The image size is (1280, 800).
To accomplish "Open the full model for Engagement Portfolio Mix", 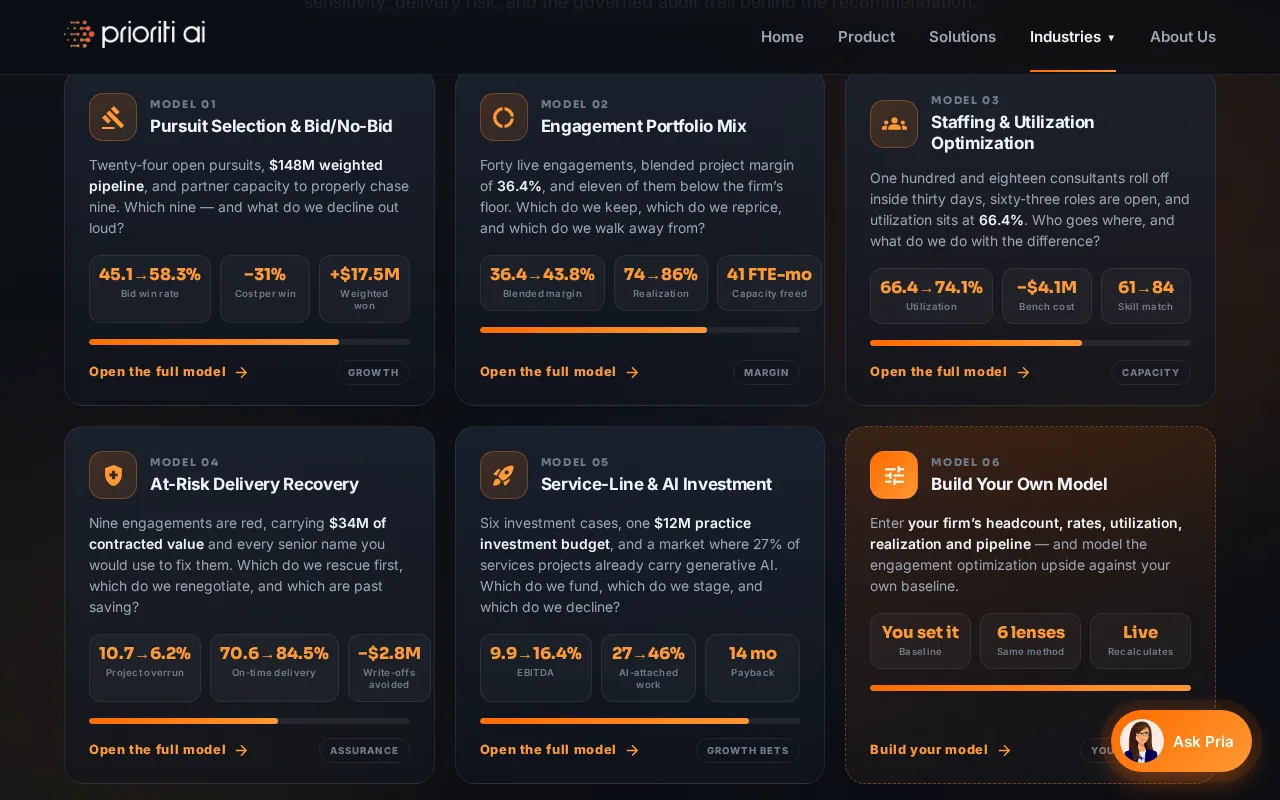I will tap(559, 372).
